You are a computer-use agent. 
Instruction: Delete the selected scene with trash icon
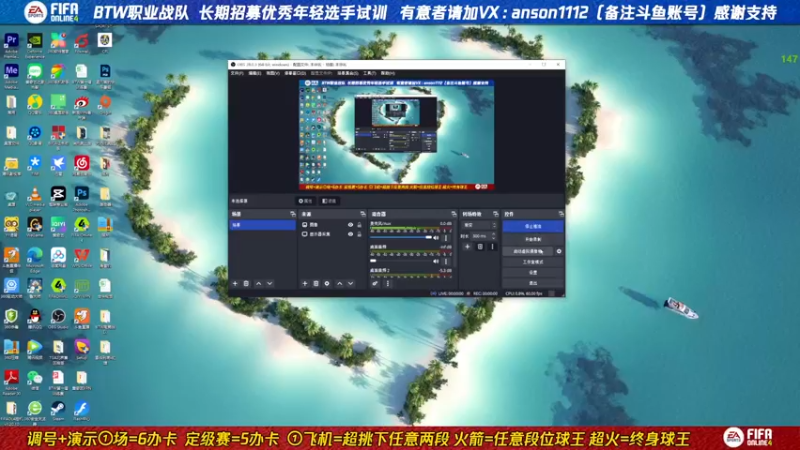tap(246, 283)
